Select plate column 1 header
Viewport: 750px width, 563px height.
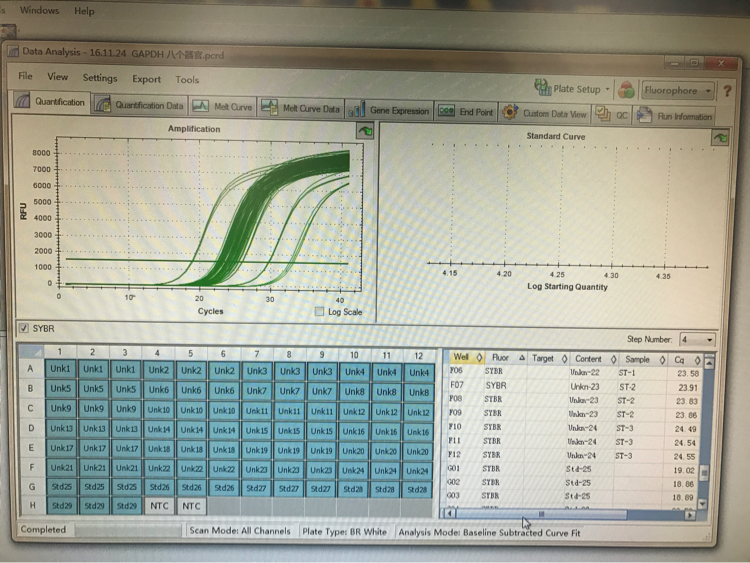coord(59,352)
